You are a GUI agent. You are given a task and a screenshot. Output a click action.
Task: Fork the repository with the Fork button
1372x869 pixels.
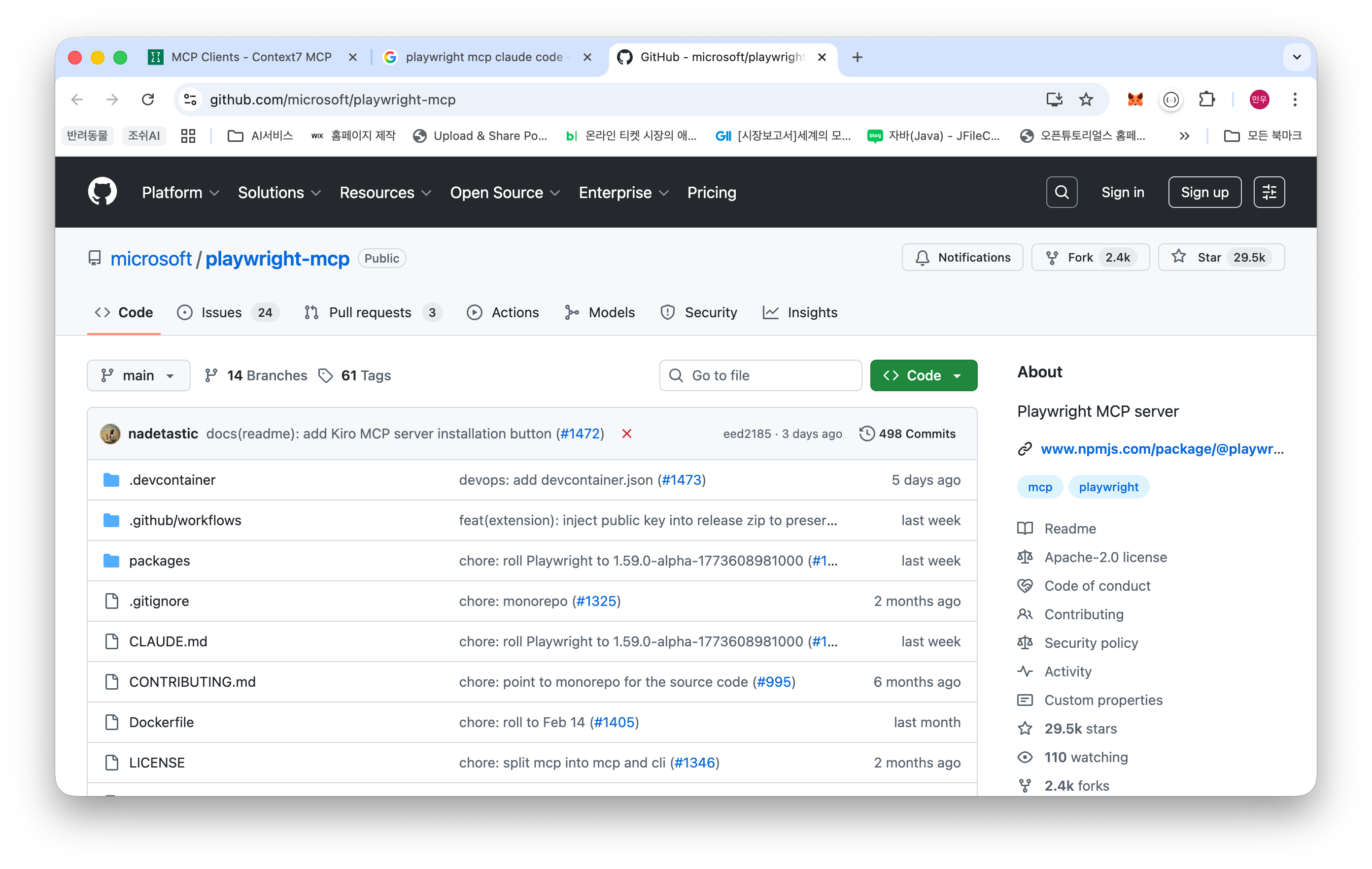tap(1090, 257)
